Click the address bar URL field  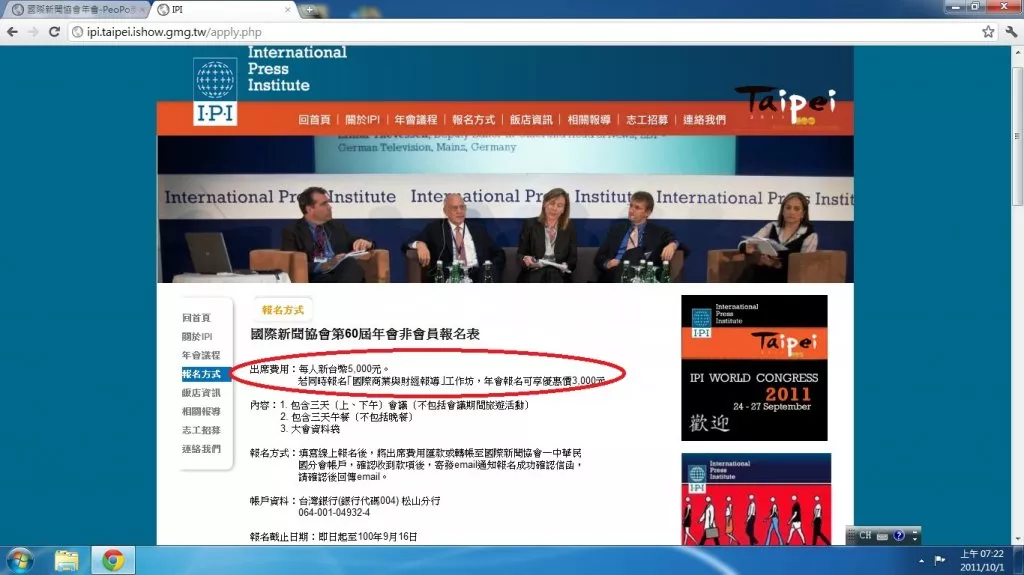[x=522, y=31]
